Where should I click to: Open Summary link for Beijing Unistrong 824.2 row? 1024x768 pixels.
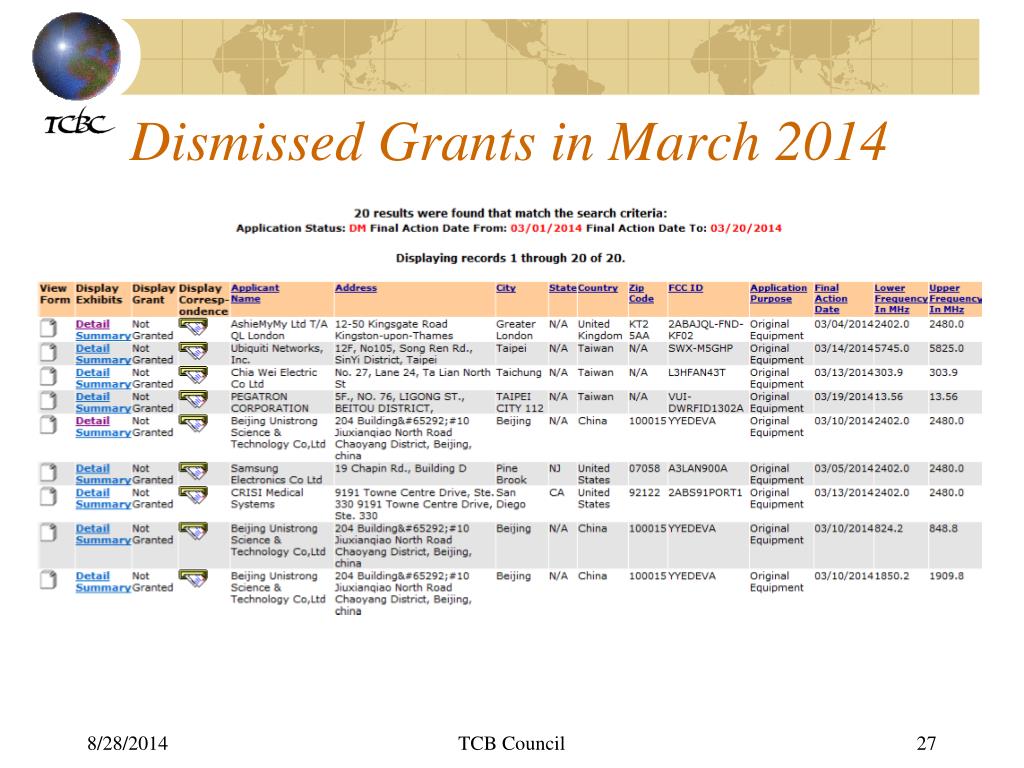(x=103, y=540)
